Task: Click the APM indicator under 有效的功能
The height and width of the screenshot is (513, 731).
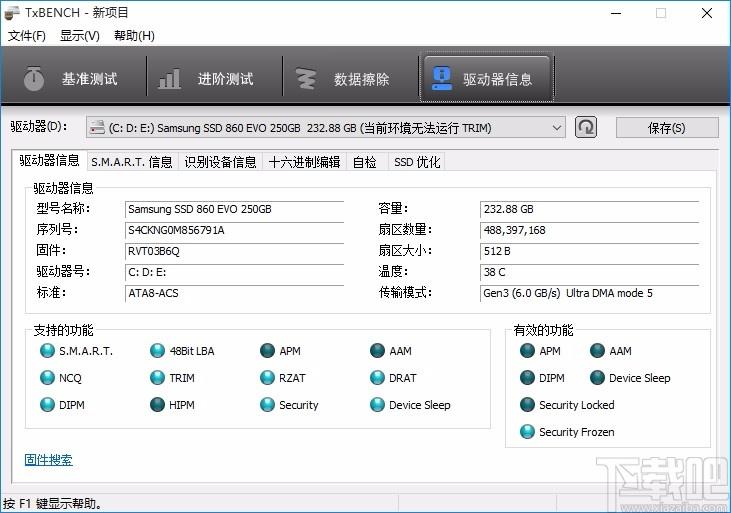Action: point(527,351)
